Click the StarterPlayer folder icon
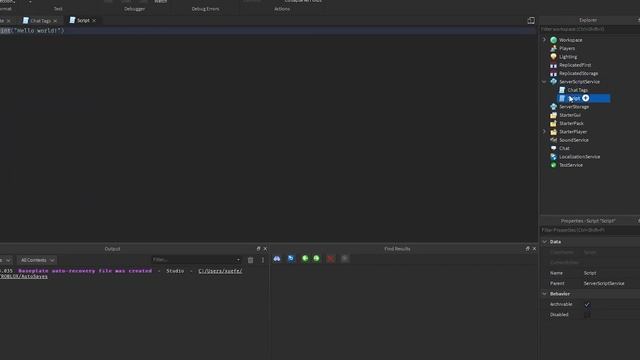Viewport: 640px width, 360px height. tap(553, 132)
